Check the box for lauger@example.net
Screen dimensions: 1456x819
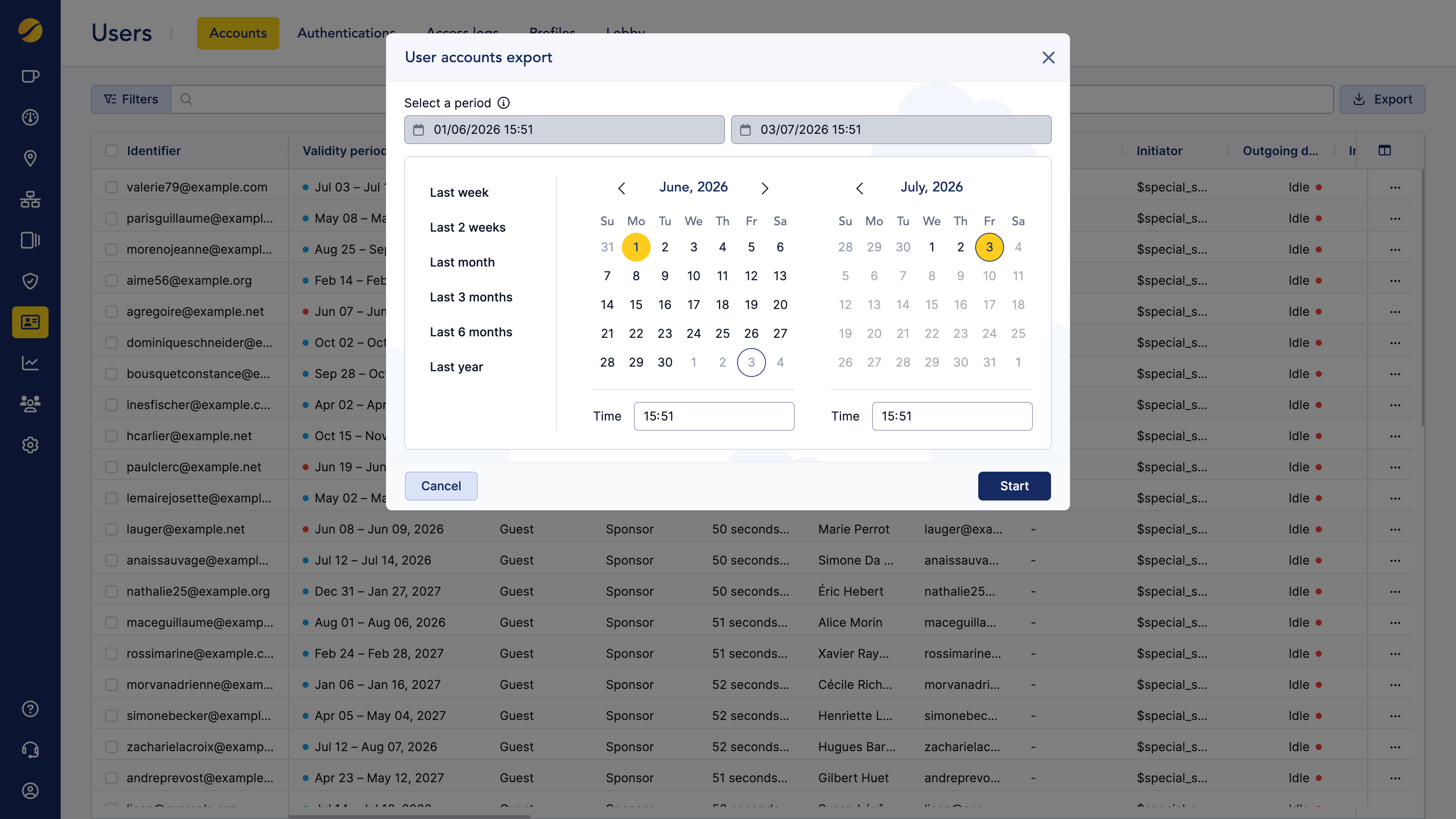(111, 529)
